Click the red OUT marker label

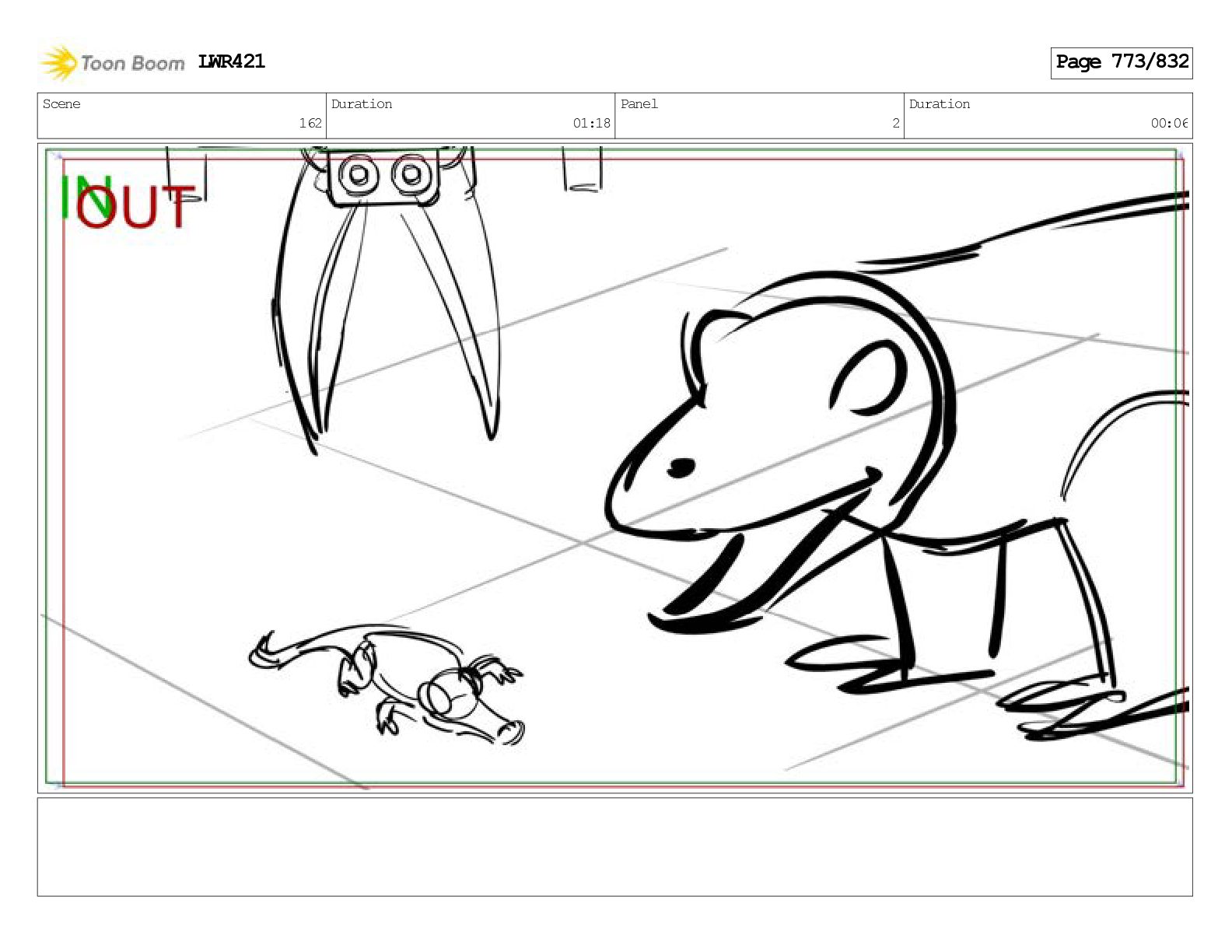(x=134, y=207)
